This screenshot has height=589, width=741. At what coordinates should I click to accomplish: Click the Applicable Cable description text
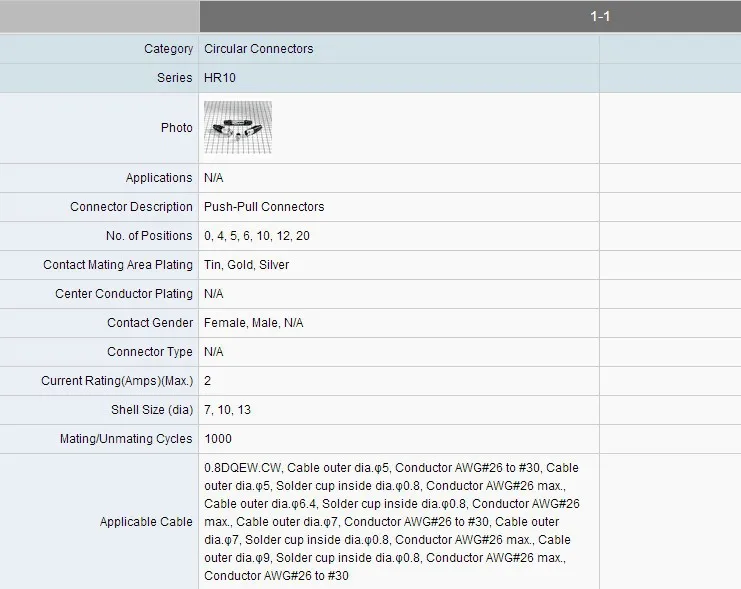(392, 522)
